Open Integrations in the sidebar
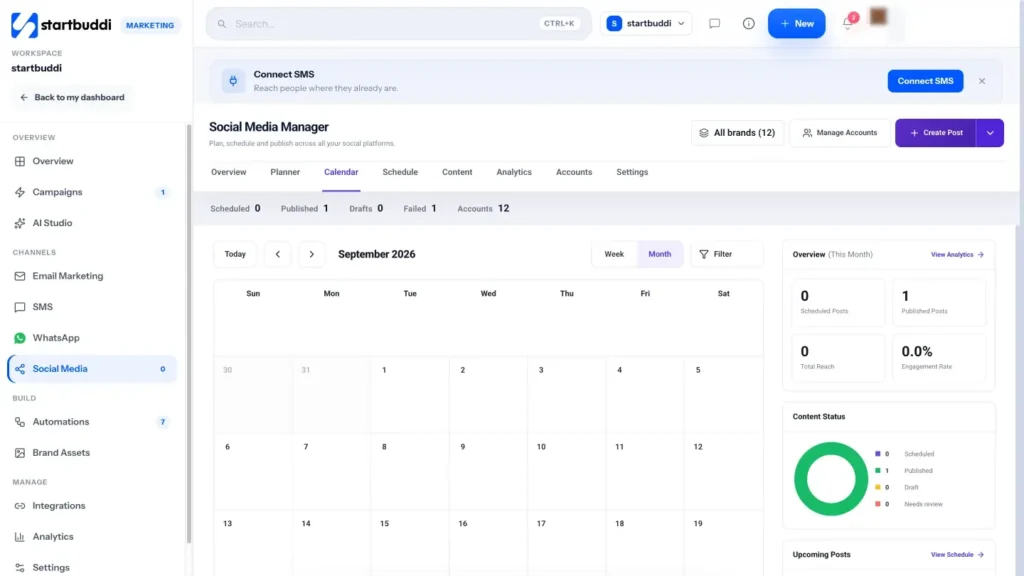The width and height of the screenshot is (1024, 576). coord(91,505)
